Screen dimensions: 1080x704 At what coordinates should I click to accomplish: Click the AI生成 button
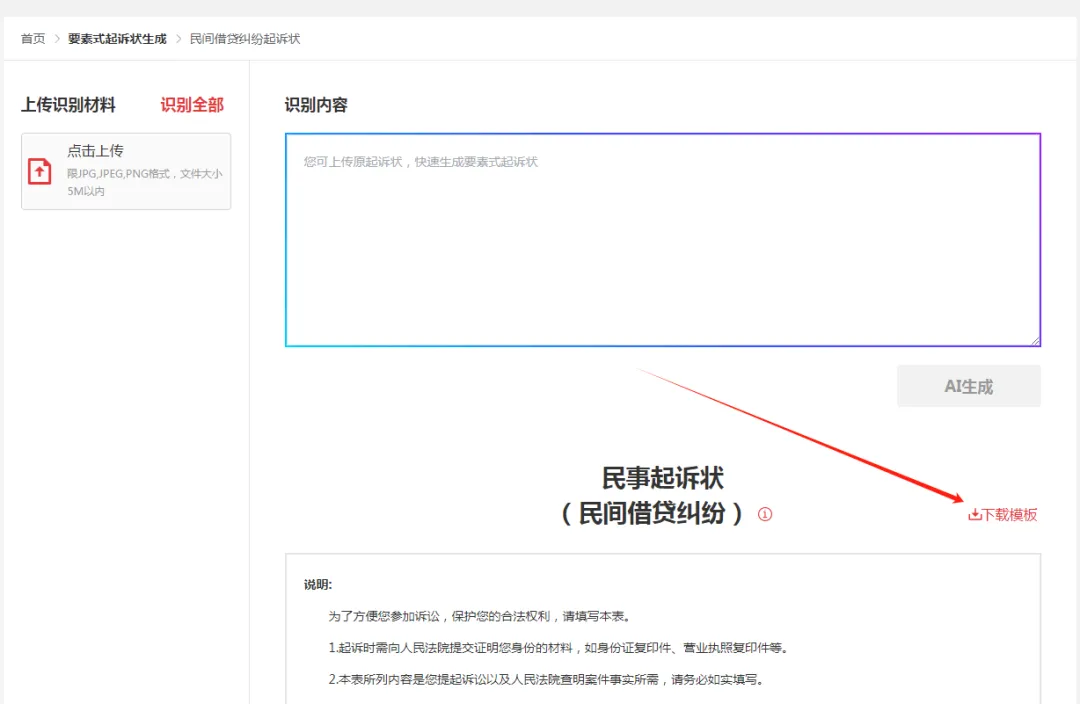click(968, 386)
